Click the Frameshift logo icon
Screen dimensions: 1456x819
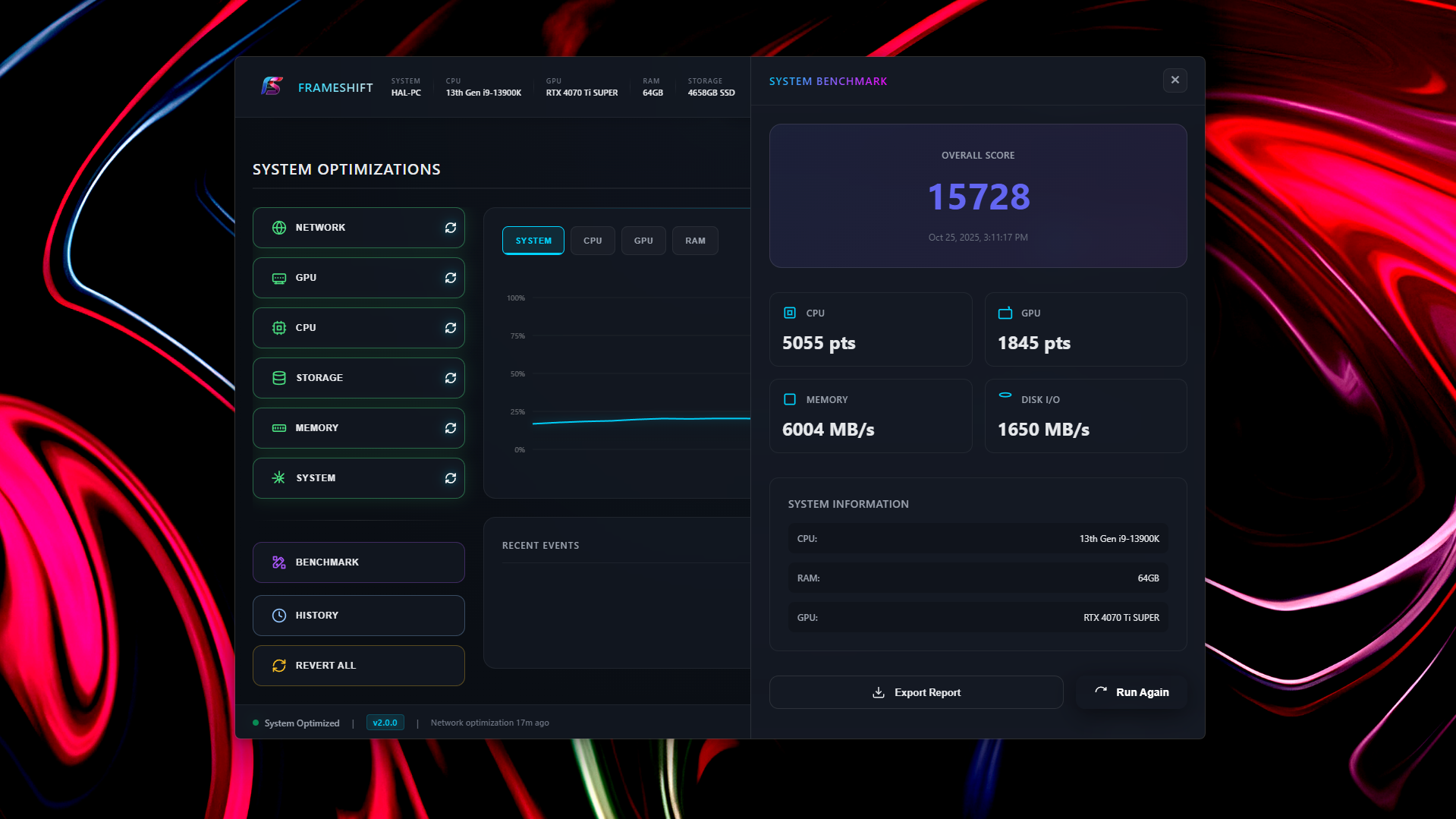click(272, 87)
